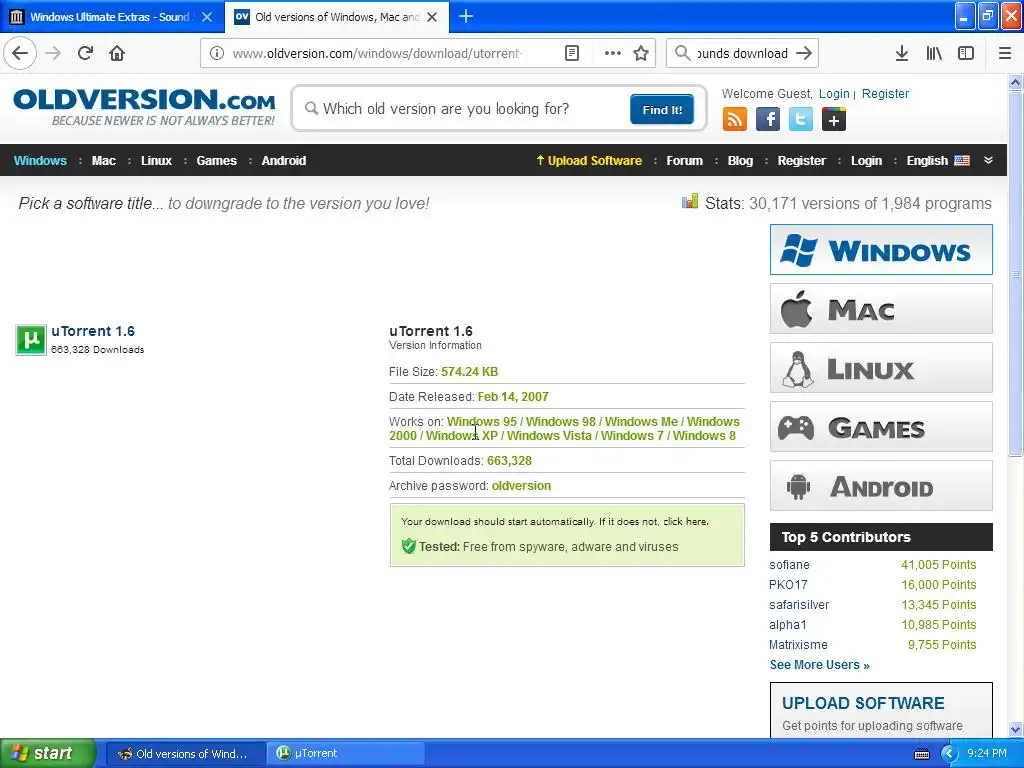The height and width of the screenshot is (768, 1024).
Task: Select English language option
Action: pos(938,161)
